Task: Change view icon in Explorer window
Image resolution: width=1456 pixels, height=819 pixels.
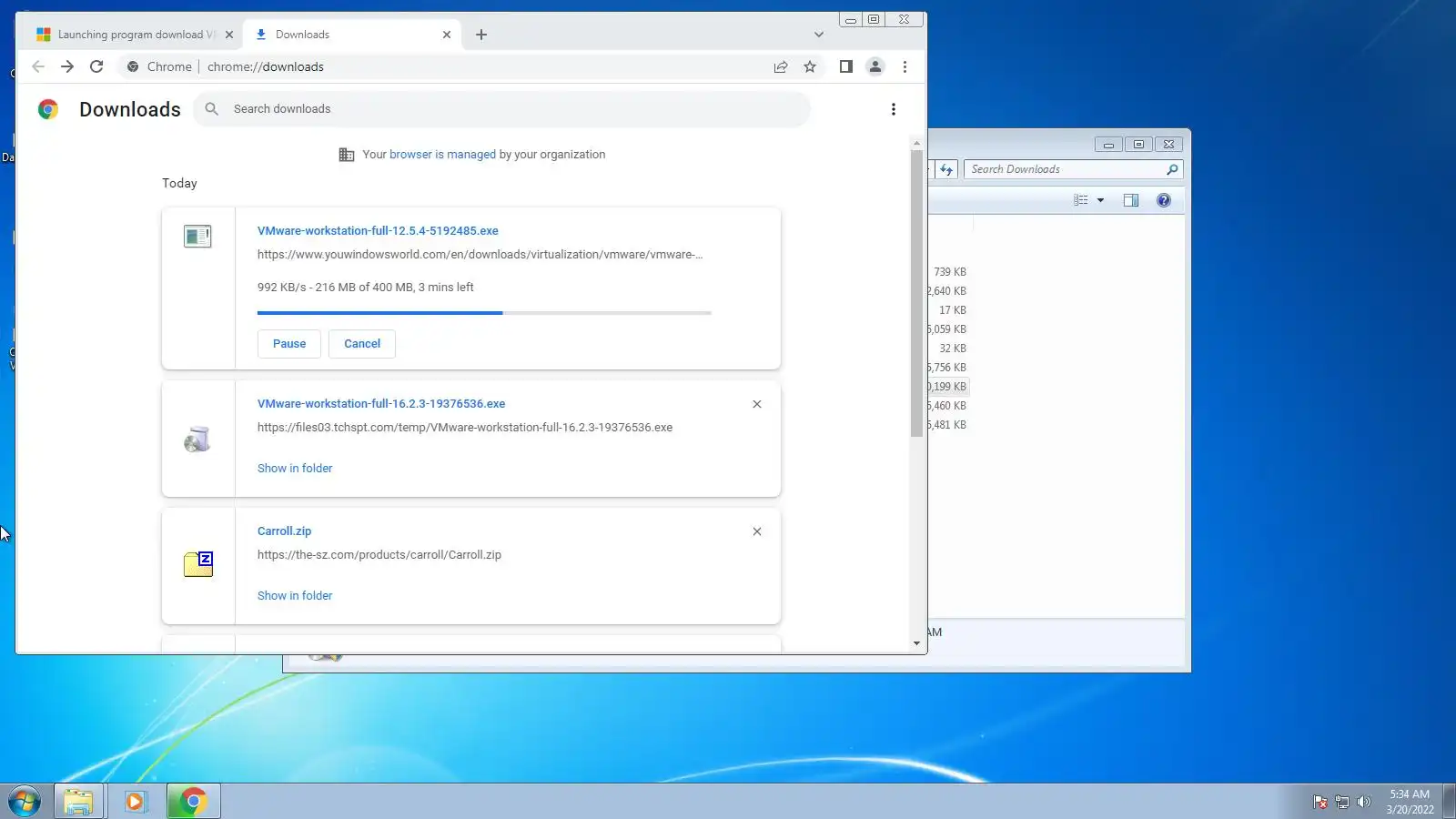Action: tap(1081, 200)
